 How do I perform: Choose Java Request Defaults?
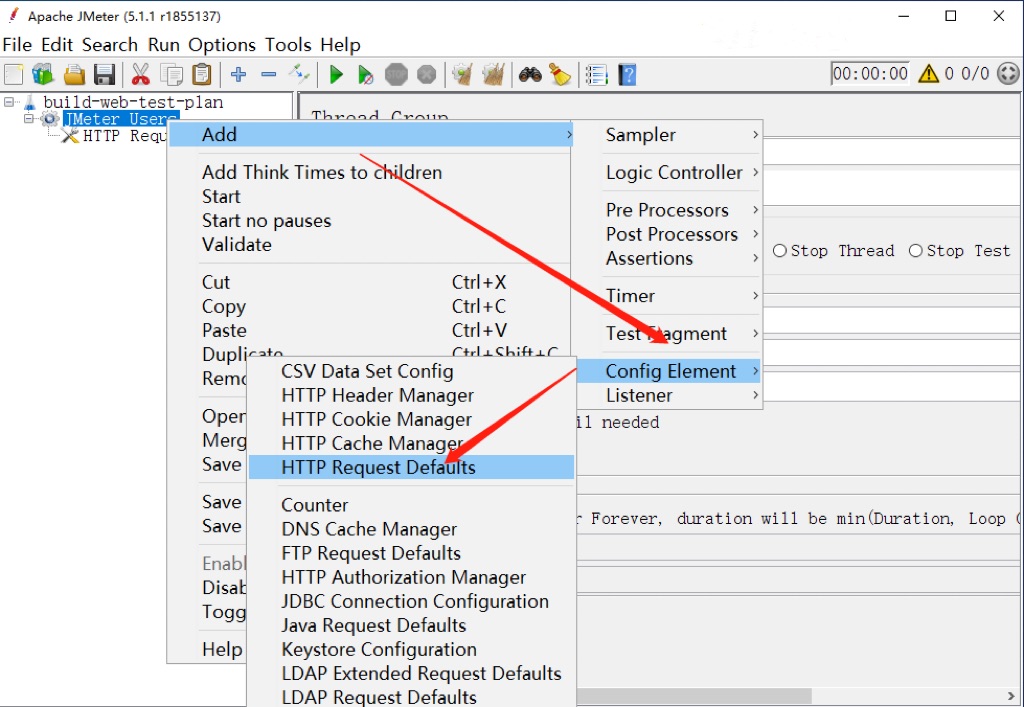click(x=411, y=625)
